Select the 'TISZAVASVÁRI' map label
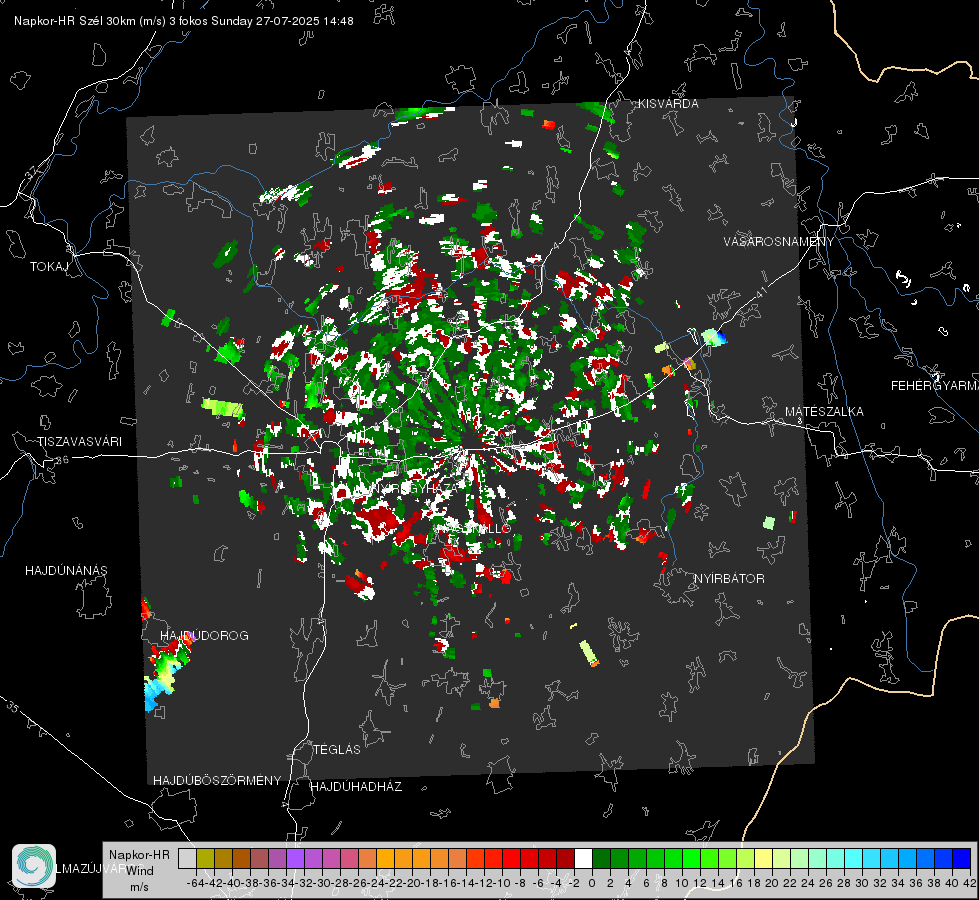Image resolution: width=979 pixels, height=900 pixels. coord(79,442)
